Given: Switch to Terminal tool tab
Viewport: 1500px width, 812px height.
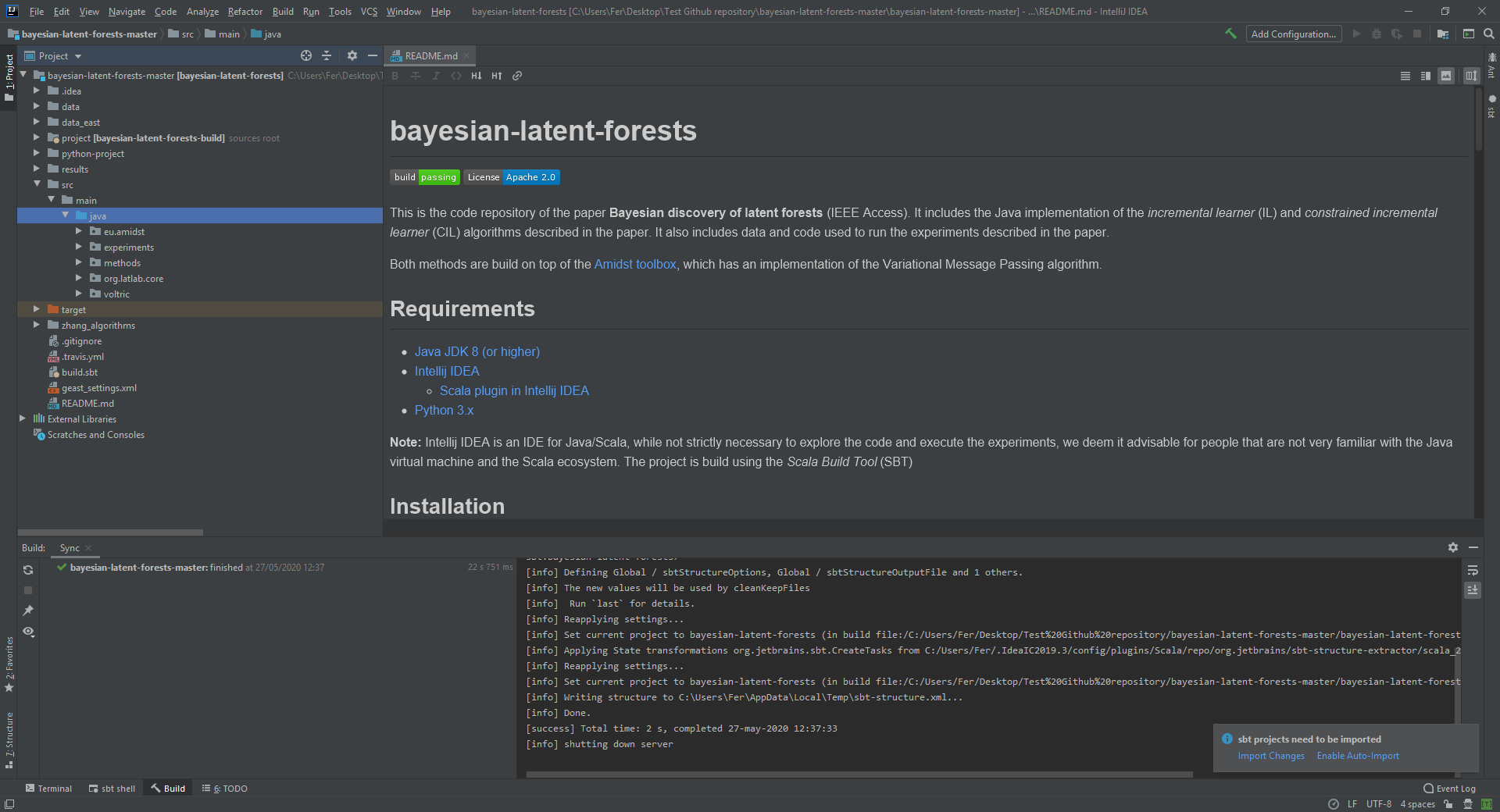Looking at the screenshot, I should 48,789.
